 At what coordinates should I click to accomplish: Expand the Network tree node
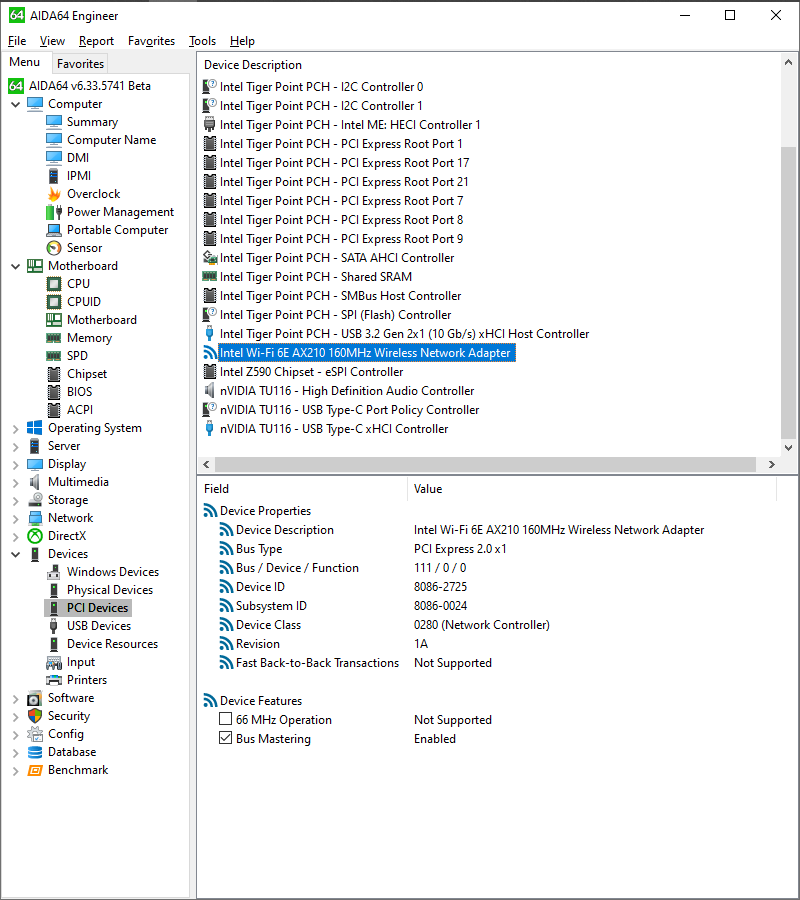(15, 518)
